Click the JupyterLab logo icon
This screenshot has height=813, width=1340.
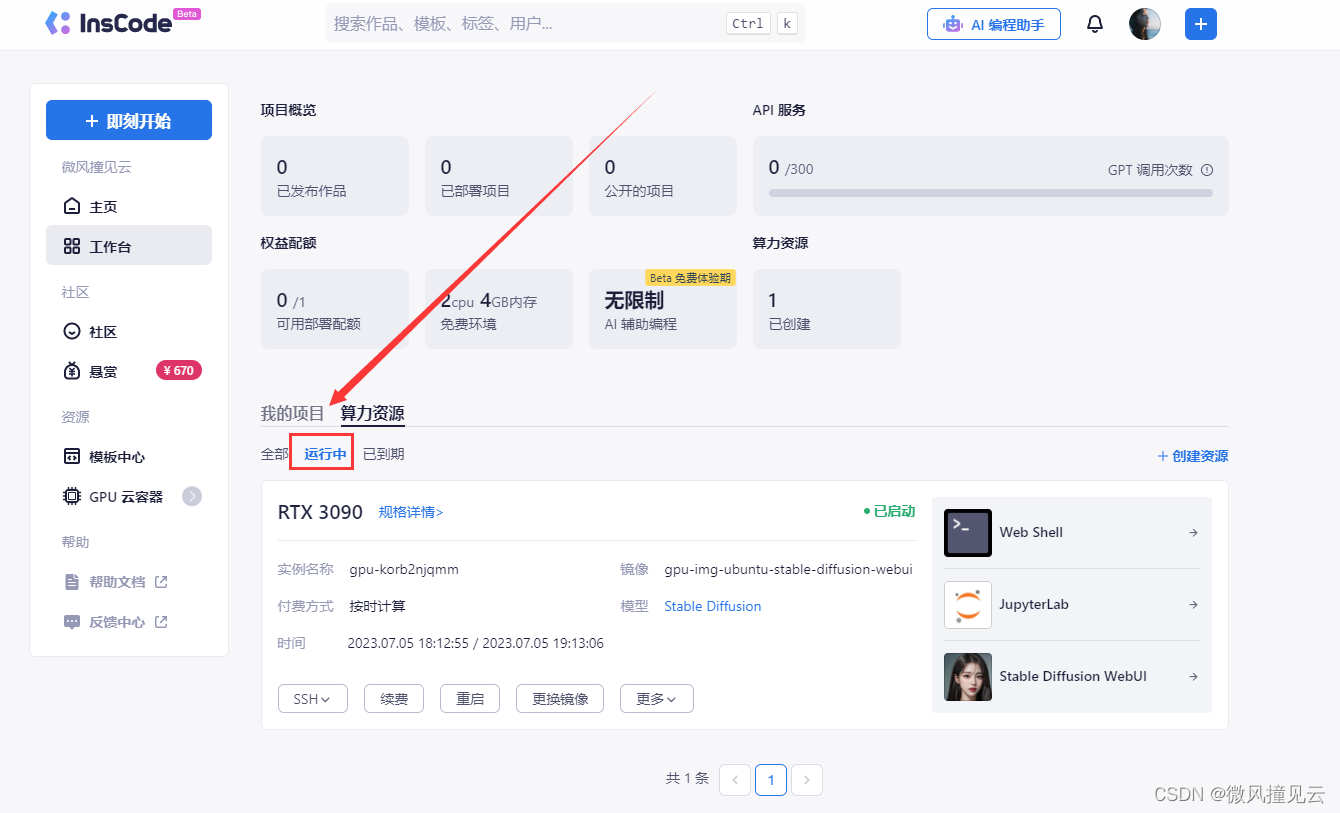tap(968, 605)
